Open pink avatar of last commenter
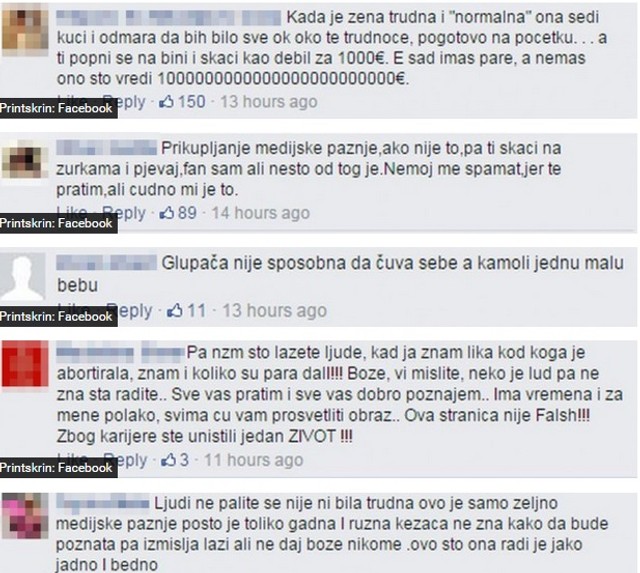The width and height of the screenshot is (640, 573). pyautogui.click(x=25, y=516)
